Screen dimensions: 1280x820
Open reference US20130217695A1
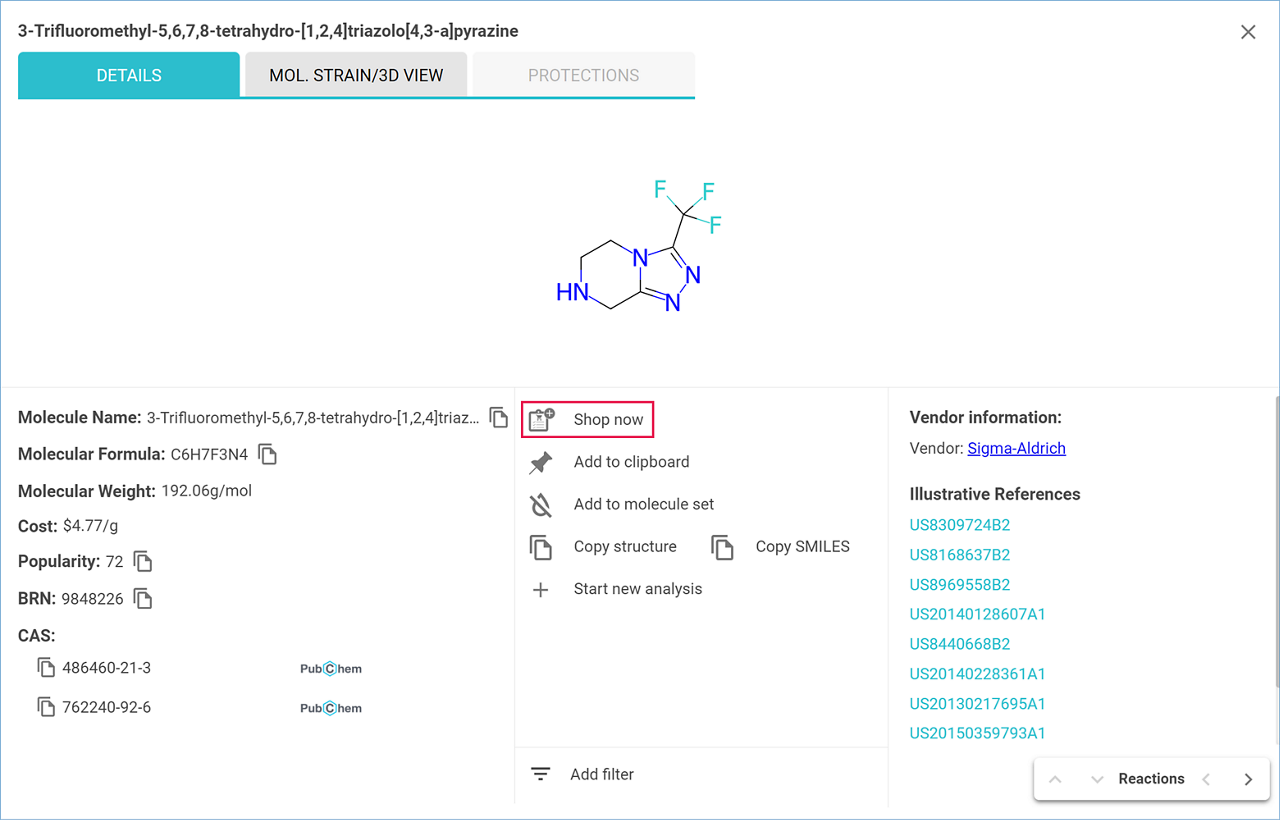[977, 703]
